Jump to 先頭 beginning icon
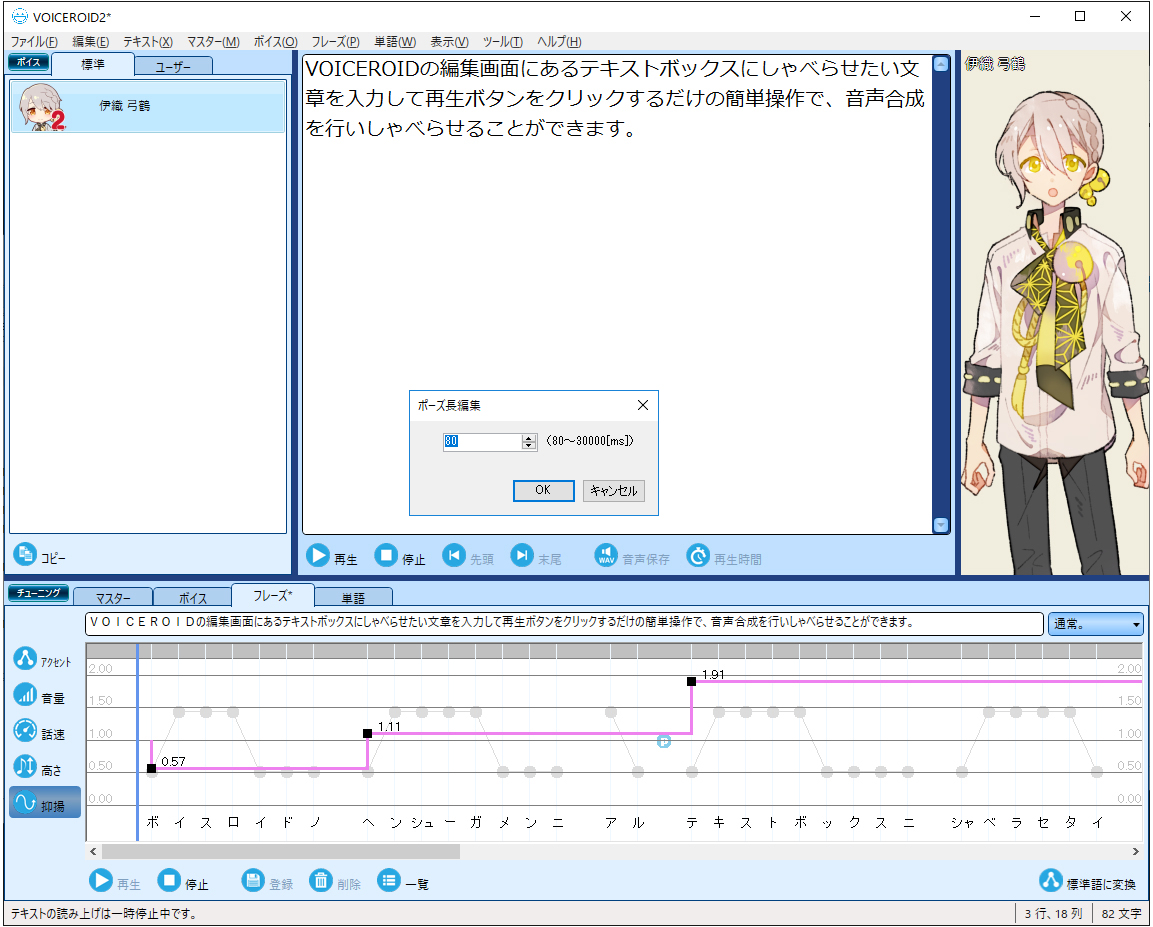The height and width of the screenshot is (927, 1153). coord(454,556)
